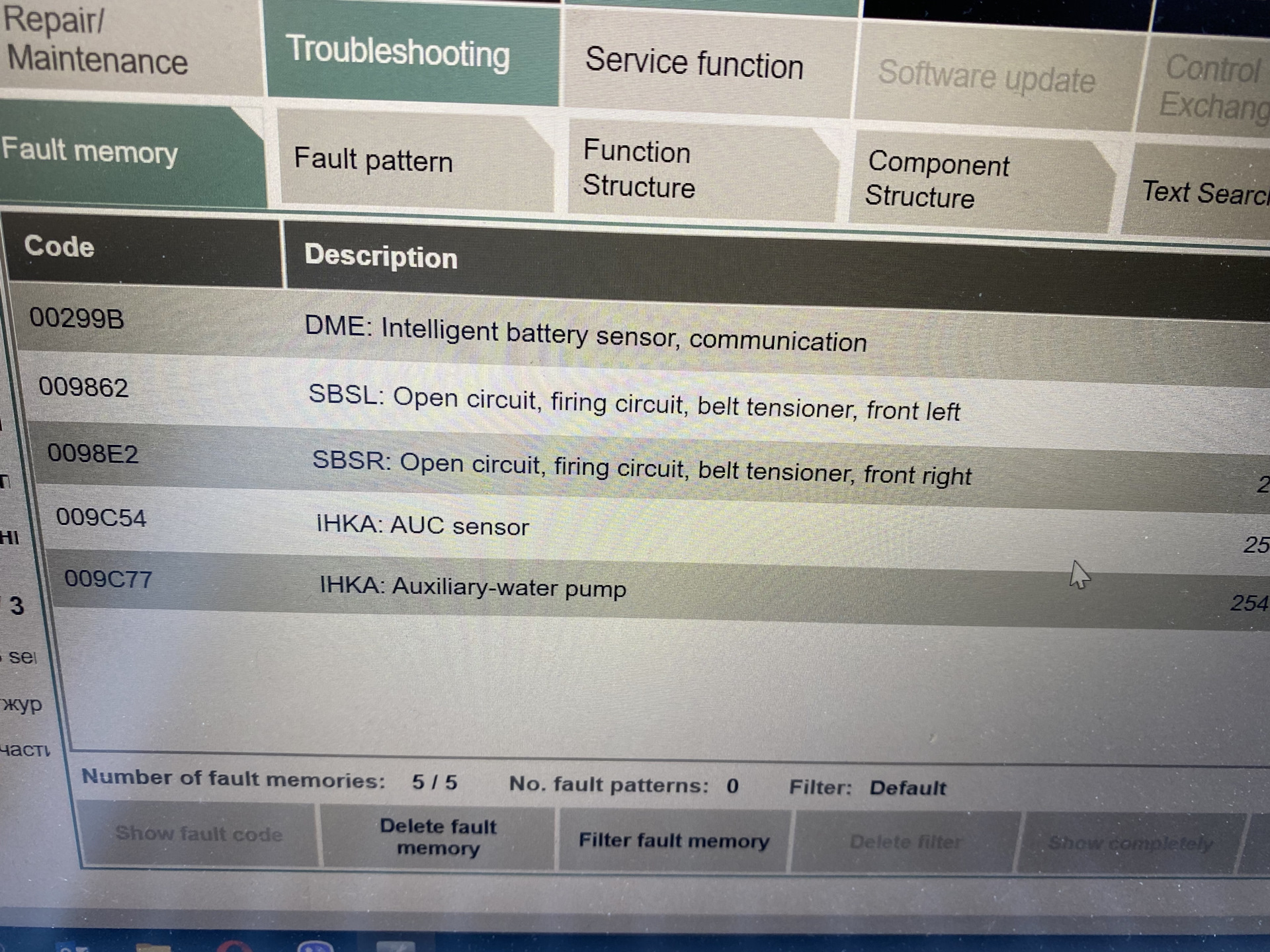
Task: Click SBSR belt tensioner front right description
Action: click(642, 468)
